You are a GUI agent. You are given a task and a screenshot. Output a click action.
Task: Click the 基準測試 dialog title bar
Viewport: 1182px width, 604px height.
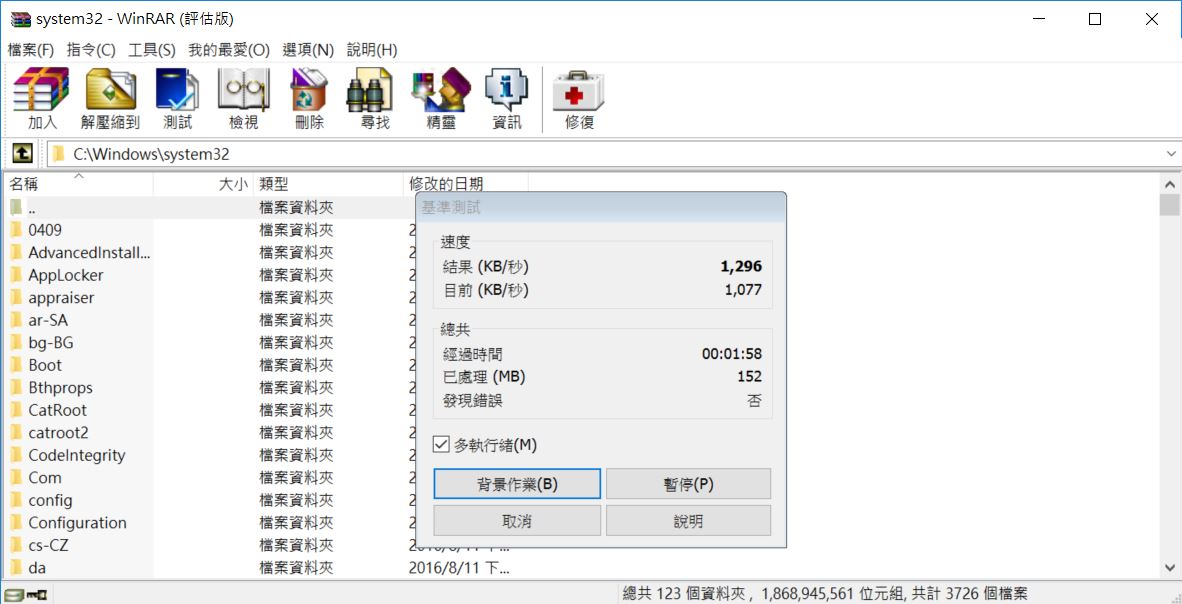pos(601,207)
